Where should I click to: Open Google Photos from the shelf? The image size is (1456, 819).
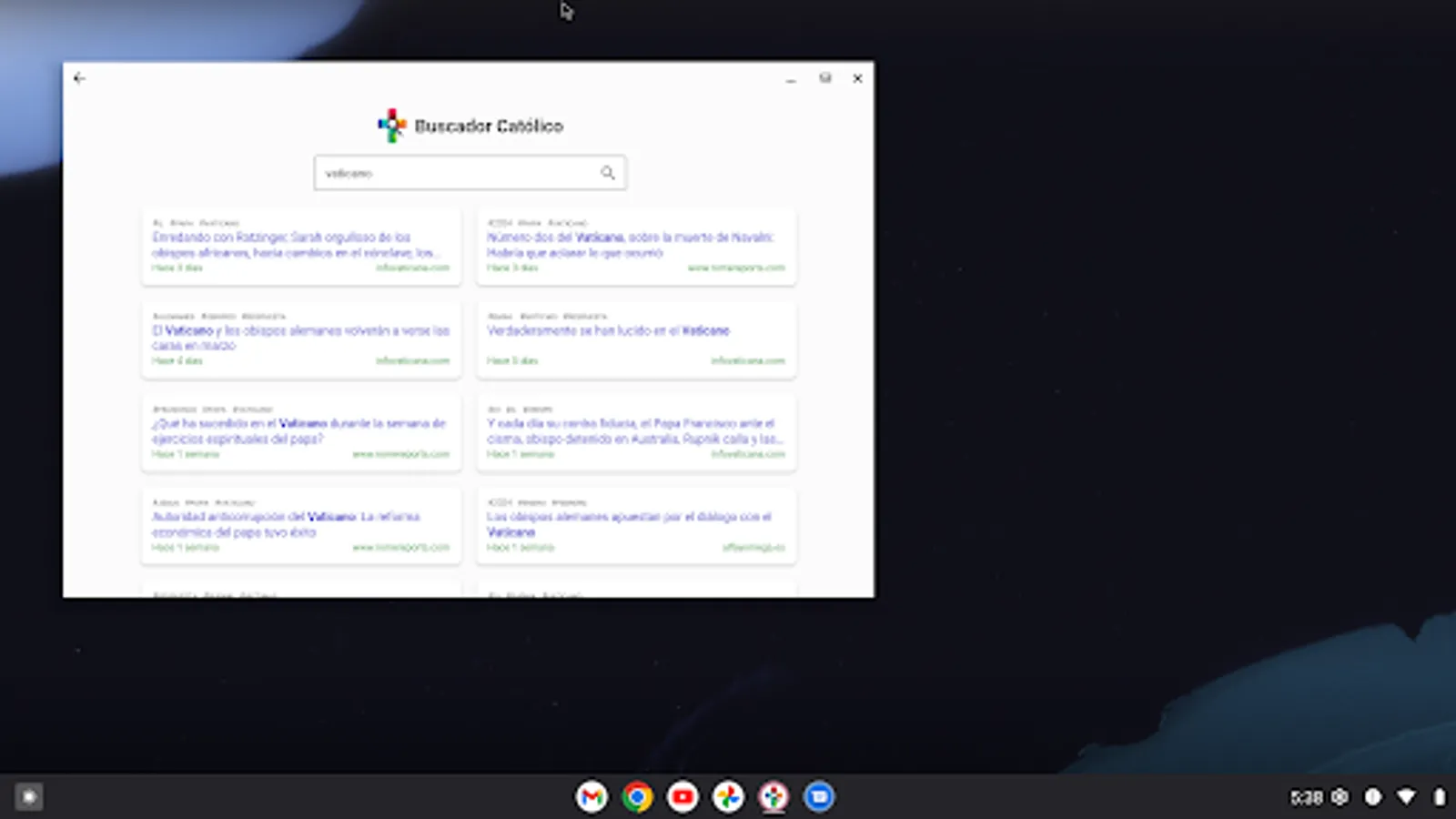(729, 796)
